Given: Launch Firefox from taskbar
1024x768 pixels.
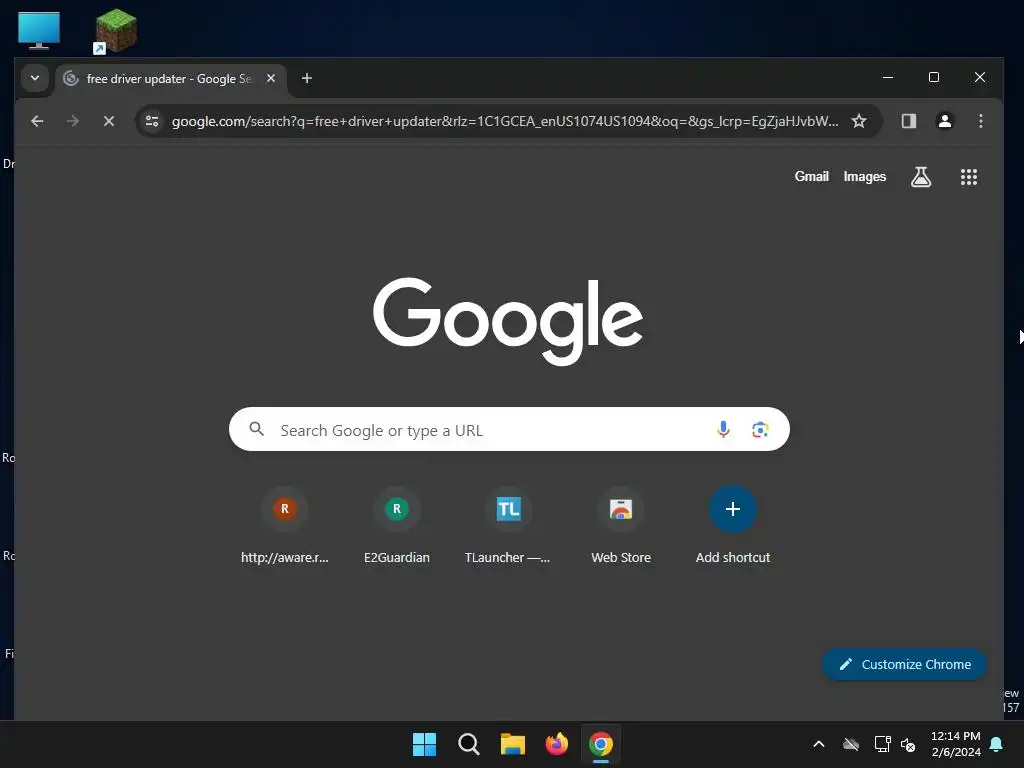Looking at the screenshot, I should pyautogui.click(x=556, y=744).
